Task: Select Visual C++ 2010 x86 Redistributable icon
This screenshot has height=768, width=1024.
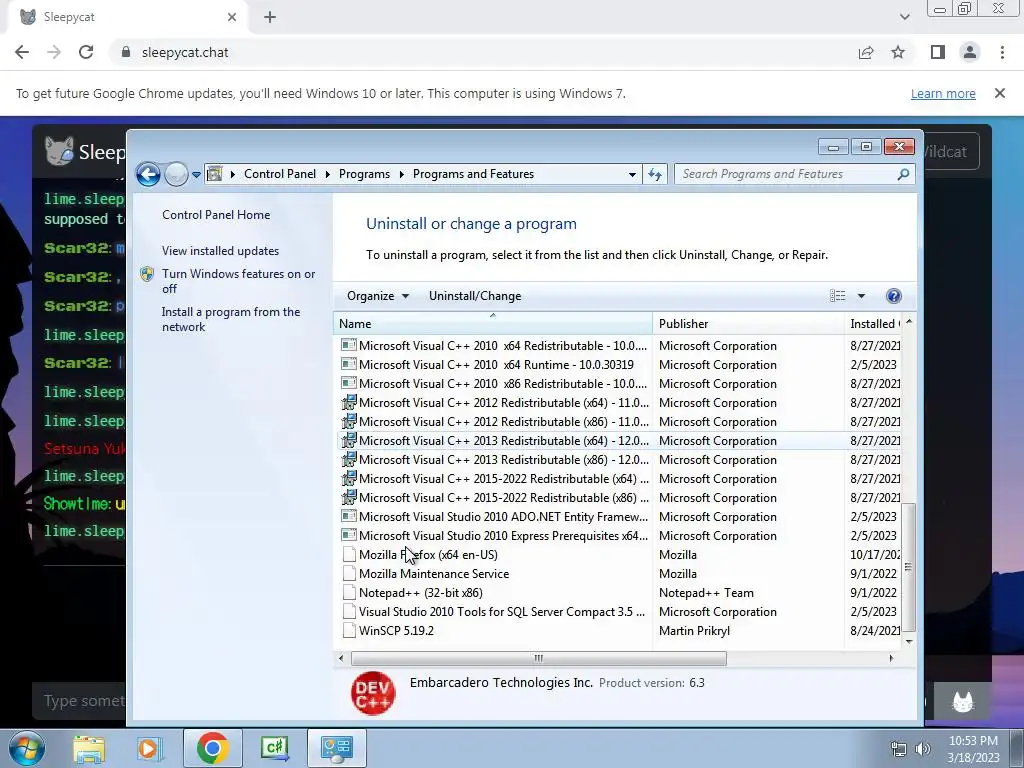Action: click(349, 383)
